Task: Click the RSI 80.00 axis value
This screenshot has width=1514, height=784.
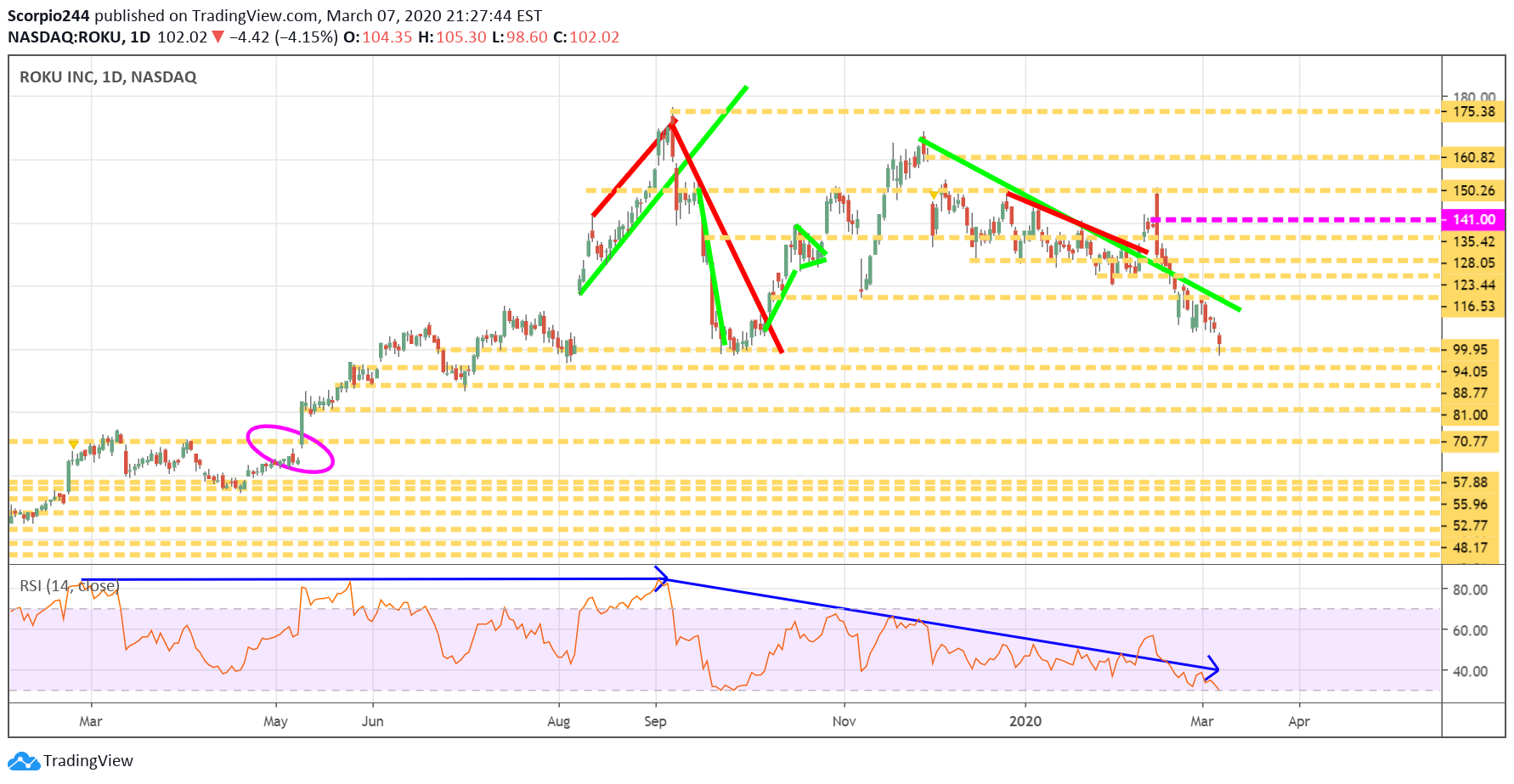Action: (x=1470, y=589)
